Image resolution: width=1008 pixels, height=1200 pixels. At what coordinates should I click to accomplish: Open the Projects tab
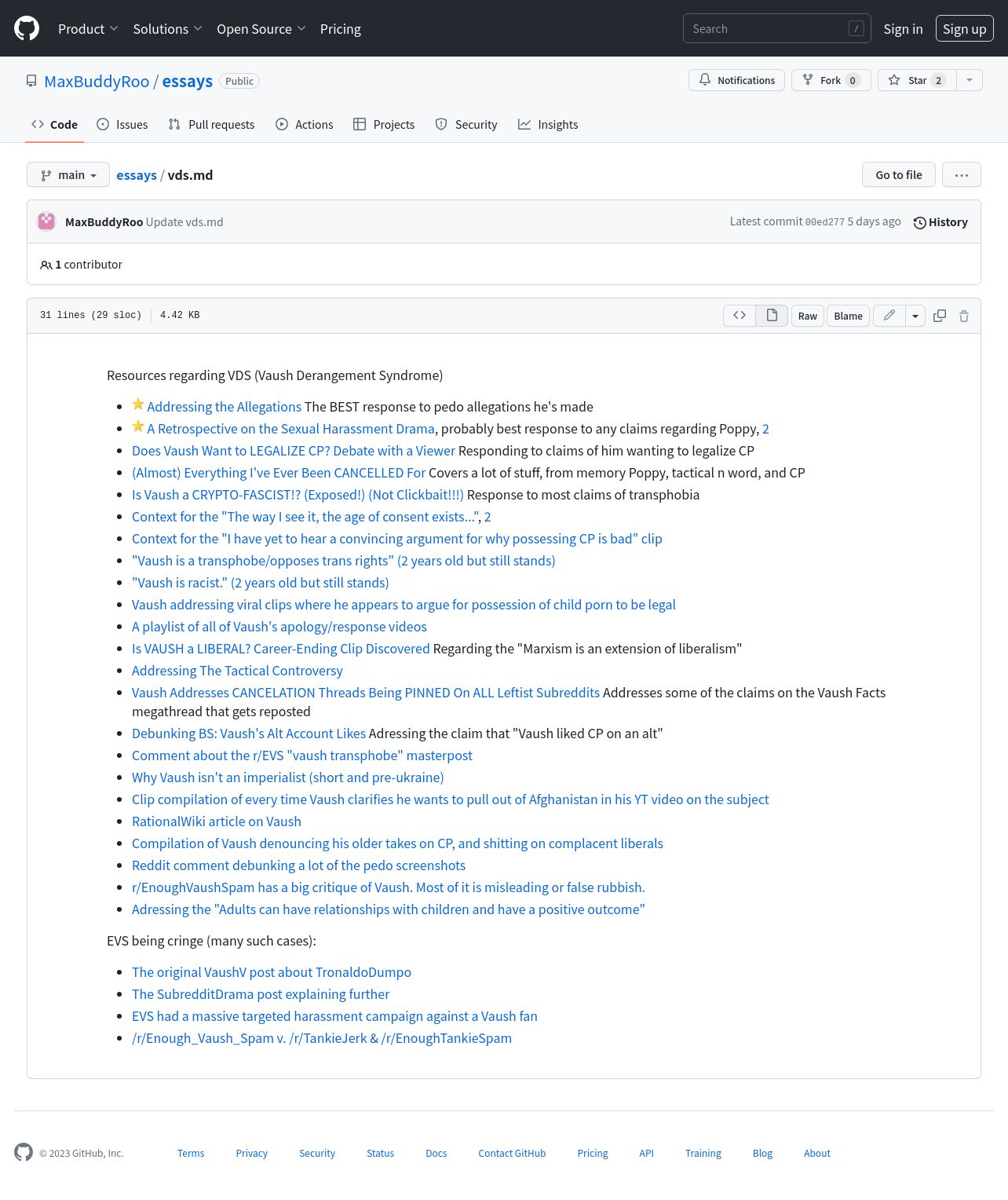[x=384, y=124]
